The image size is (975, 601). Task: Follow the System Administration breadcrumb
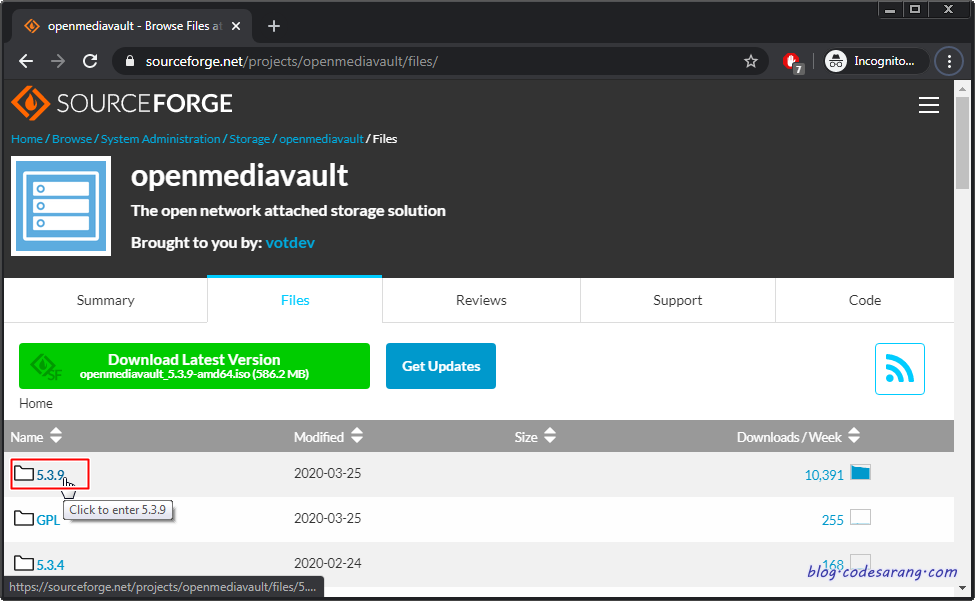(x=160, y=139)
